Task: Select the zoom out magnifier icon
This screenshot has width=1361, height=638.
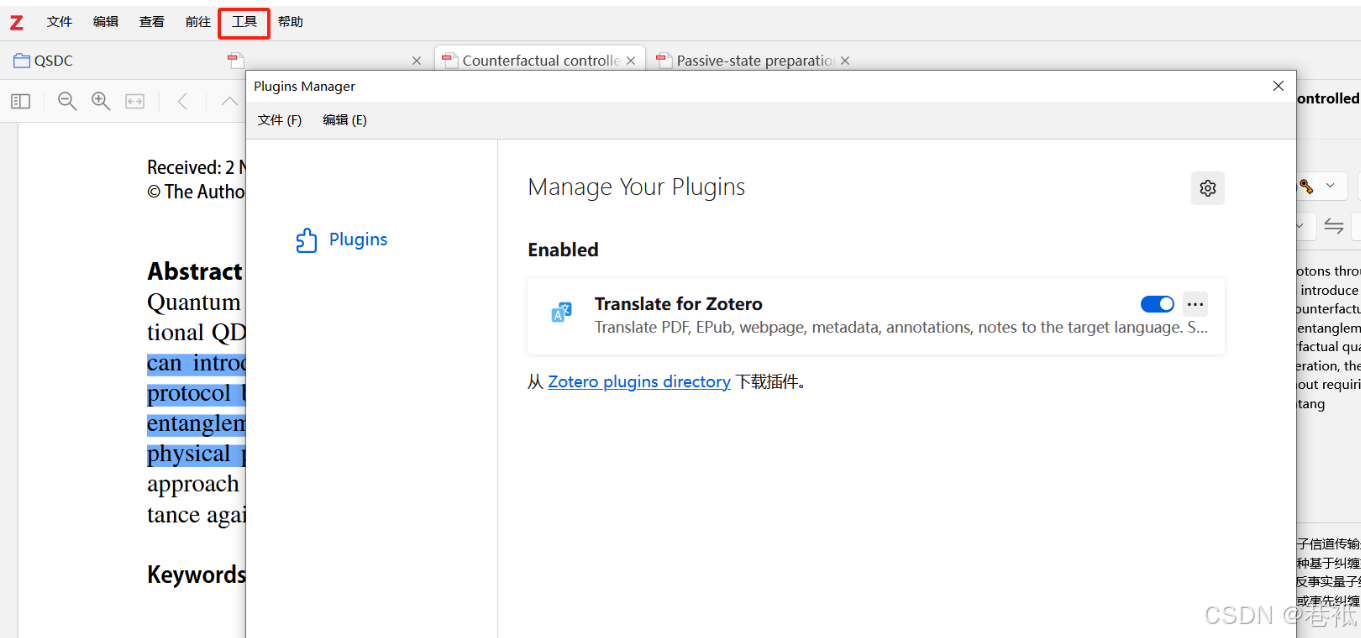Action: click(x=66, y=101)
